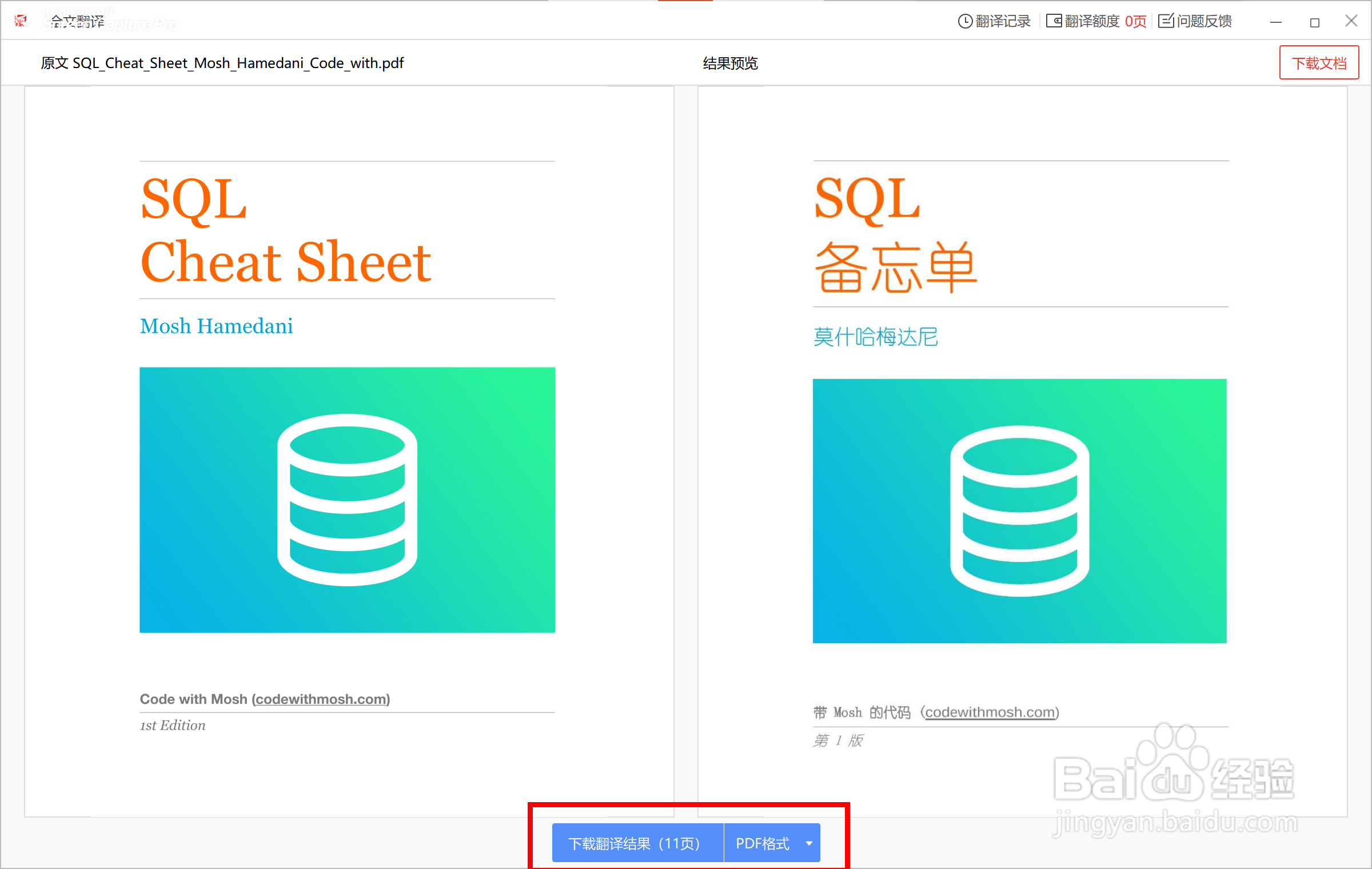Screen dimensions: 1372x869
Task: Open 问题反馈 feedback
Action: click(1204, 21)
